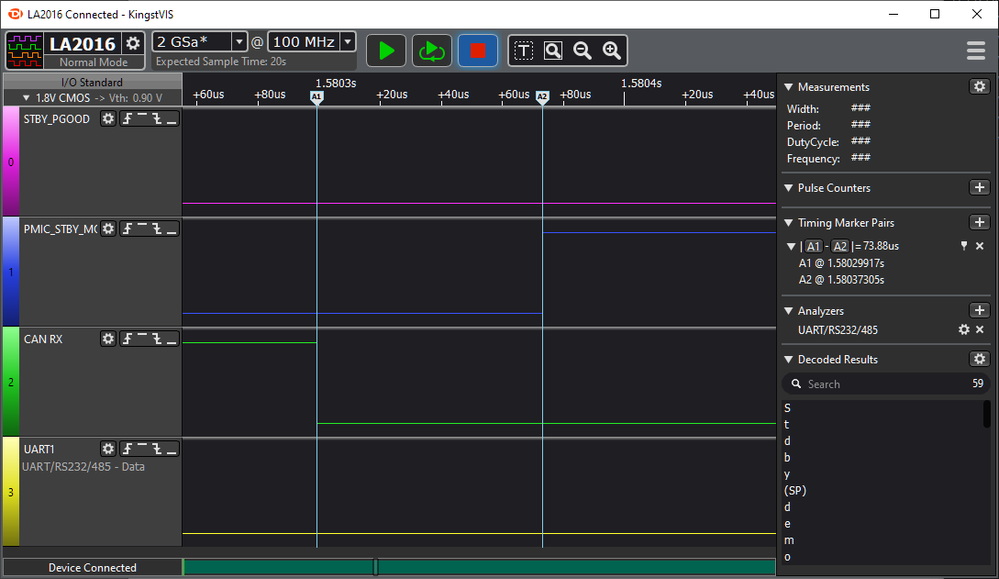Click the timing marker tool icon
Viewport: 999px width, 579px height.
(x=524, y=50)
